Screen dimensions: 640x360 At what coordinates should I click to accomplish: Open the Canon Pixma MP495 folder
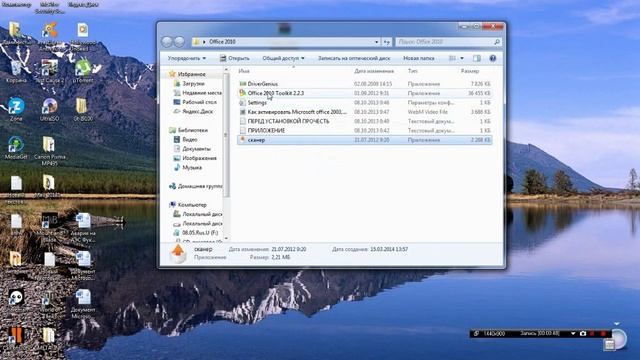[49, 150]
